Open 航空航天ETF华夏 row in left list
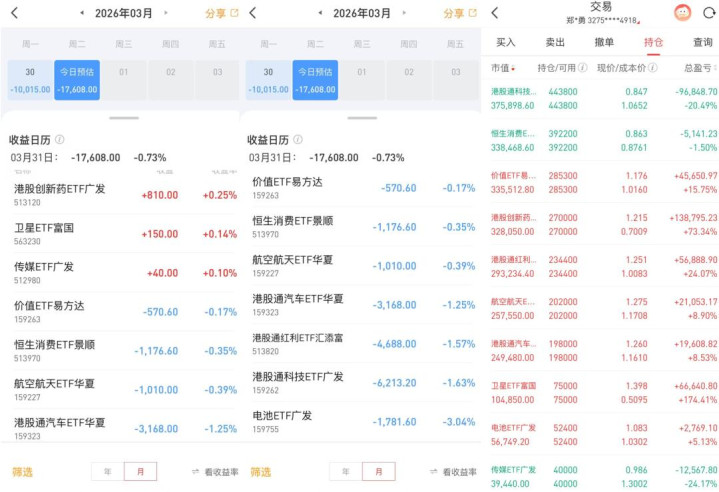The image size is (719, 492). (x=124, y=389)
